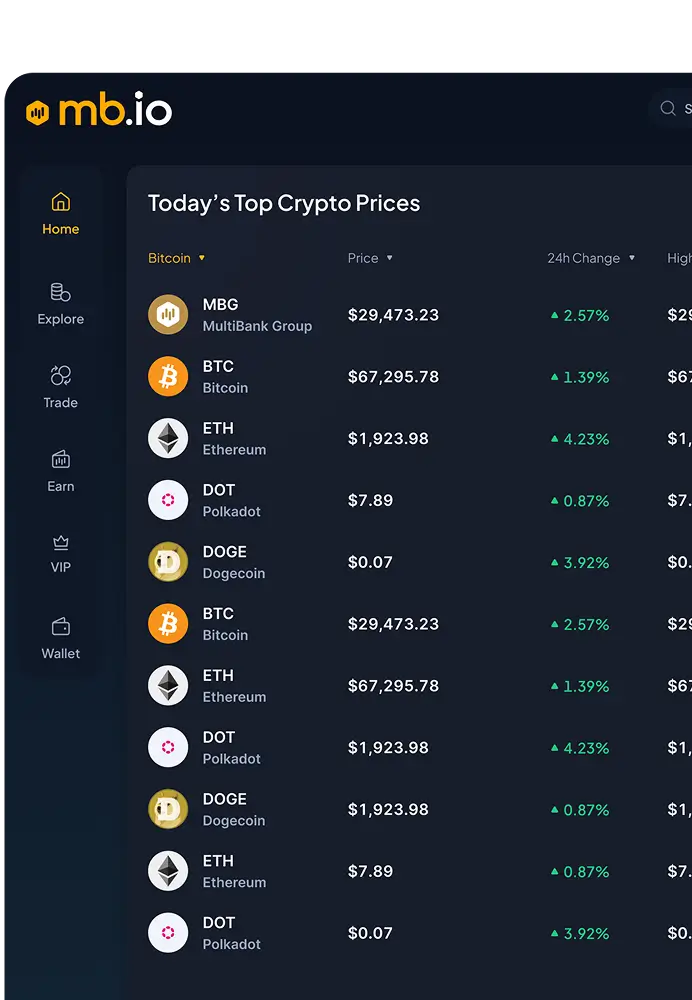The width and height of the screenshot is (692, 1000).
Task: Open the VIP crown icon
Action: click(61, 542)
